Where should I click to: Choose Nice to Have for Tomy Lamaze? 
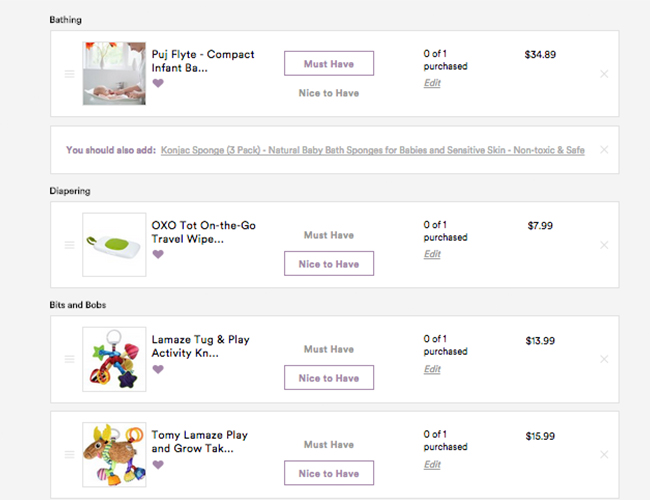pos(328,473)
